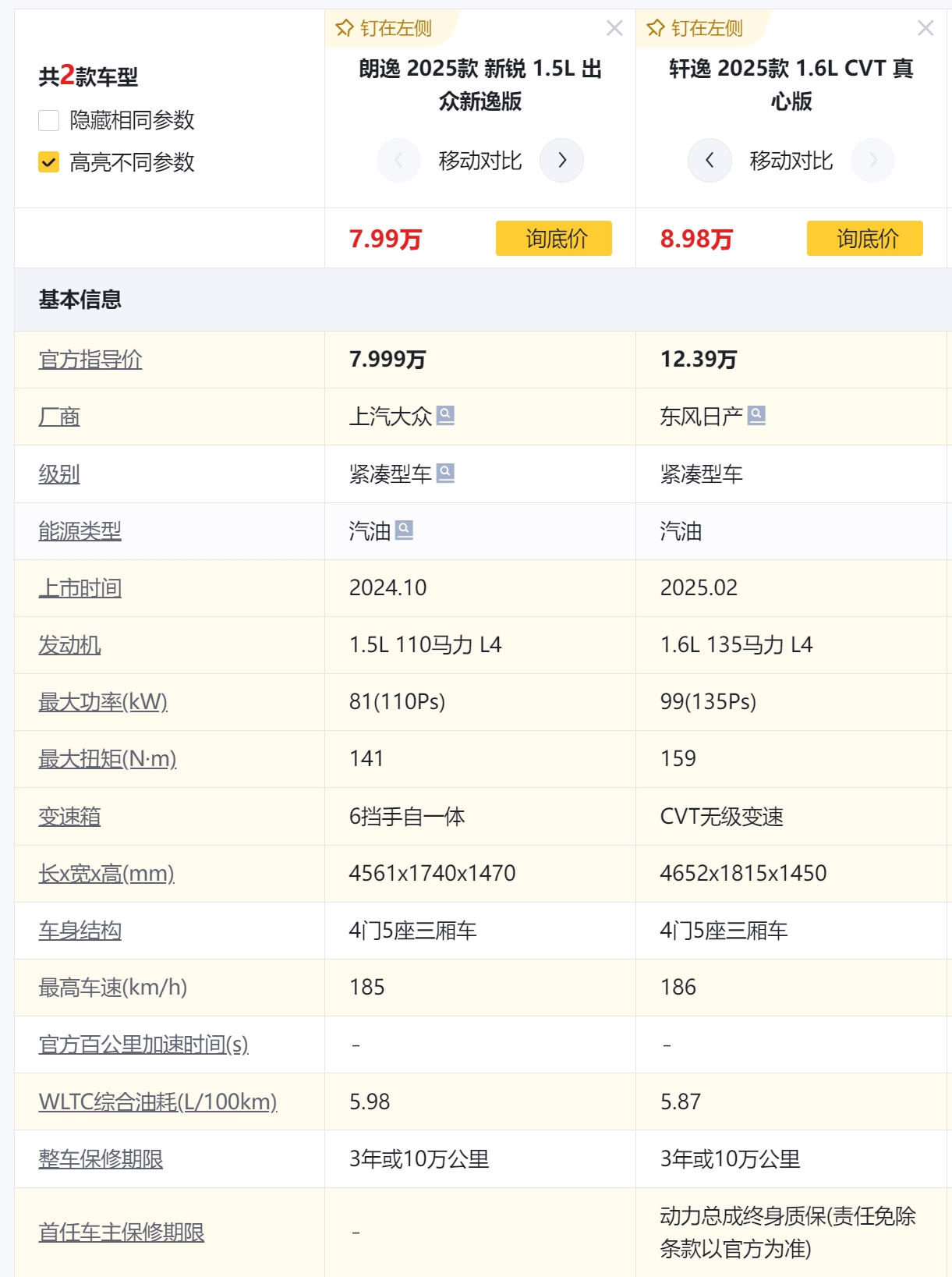Open the 车身结构 parameter link
The height and width of the screenshot is (1277, 952).
(x=80, y=931)
